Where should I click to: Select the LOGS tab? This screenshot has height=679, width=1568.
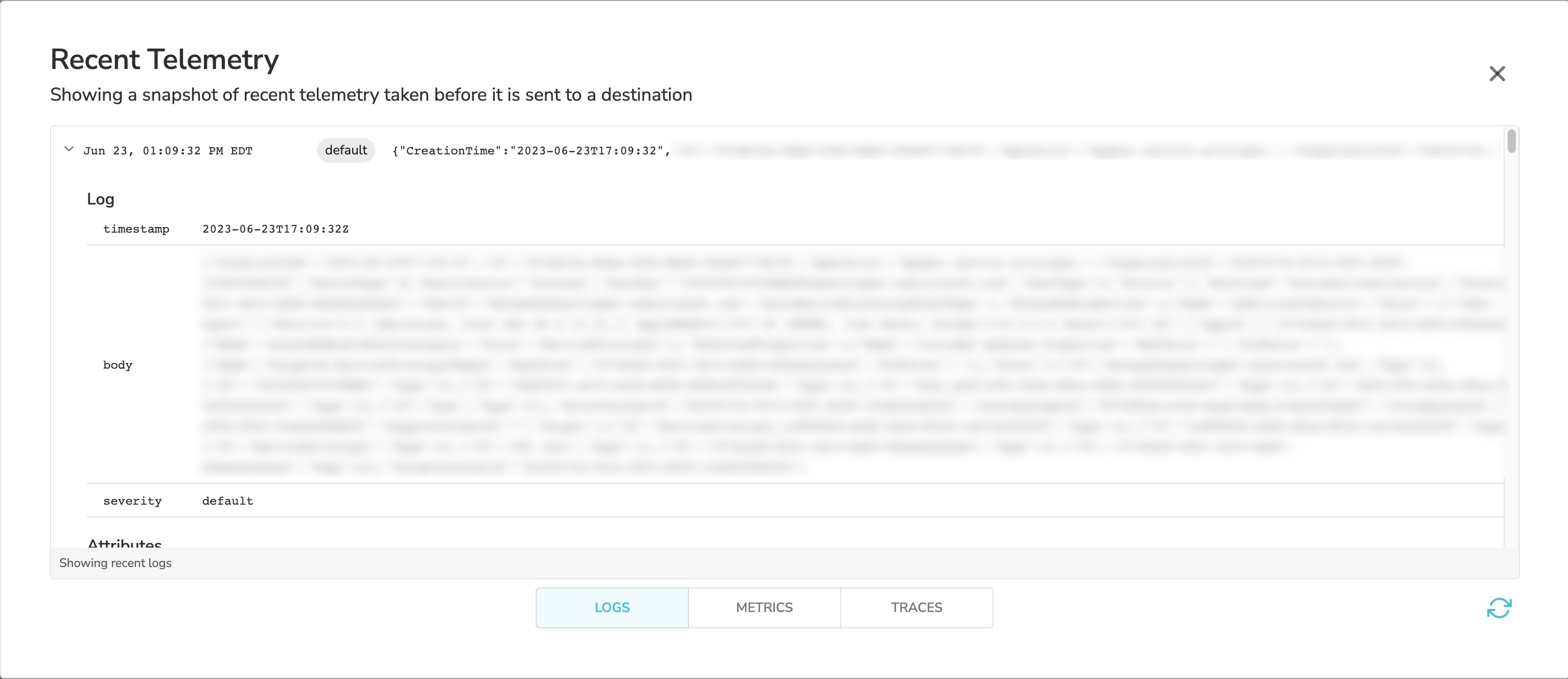coord(612,607)
